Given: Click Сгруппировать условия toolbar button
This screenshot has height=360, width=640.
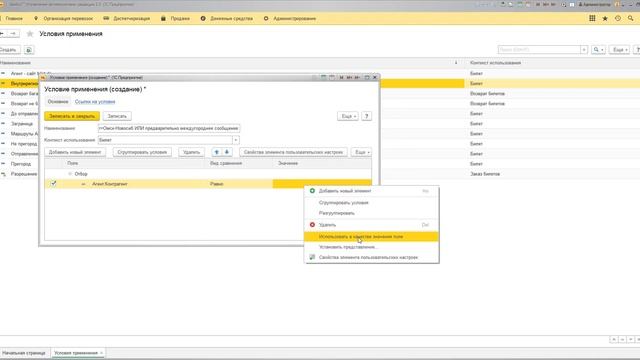Looking at the screenshot, I should tap(142, 152).
